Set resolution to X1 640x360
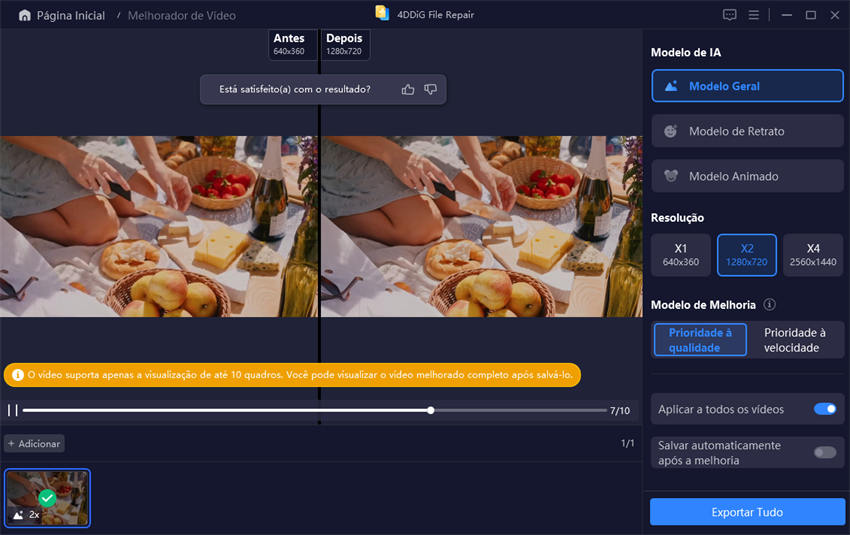This screenshot has width=850, height=535. (680, 255)
